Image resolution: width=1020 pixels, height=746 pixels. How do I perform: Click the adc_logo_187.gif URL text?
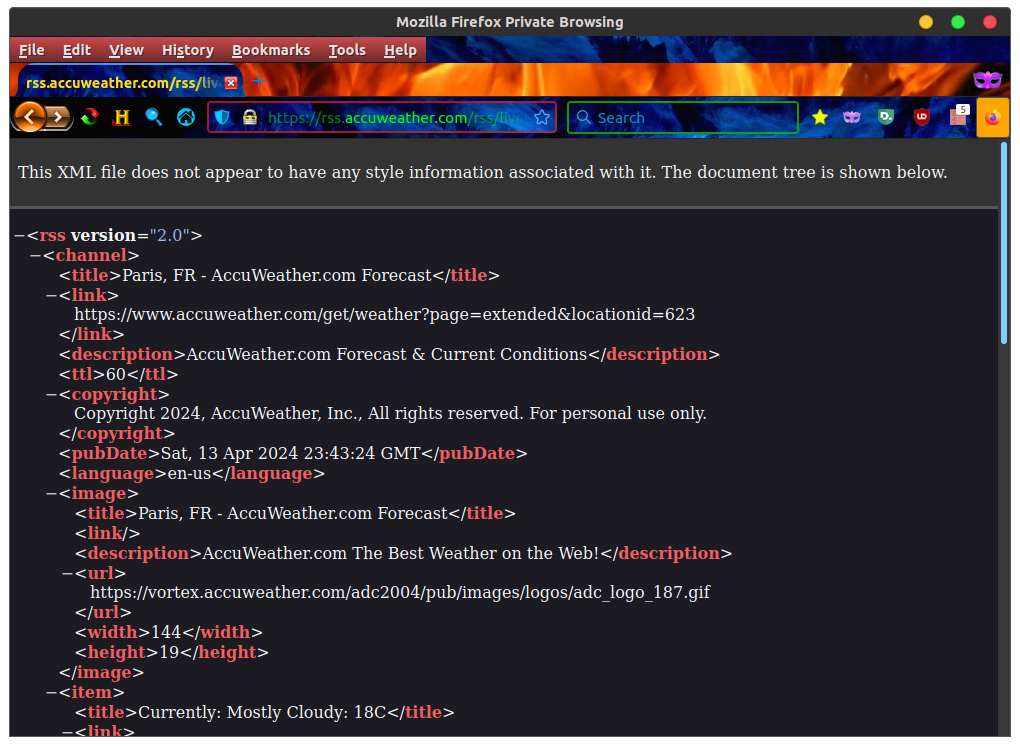(x=400, y=593)
